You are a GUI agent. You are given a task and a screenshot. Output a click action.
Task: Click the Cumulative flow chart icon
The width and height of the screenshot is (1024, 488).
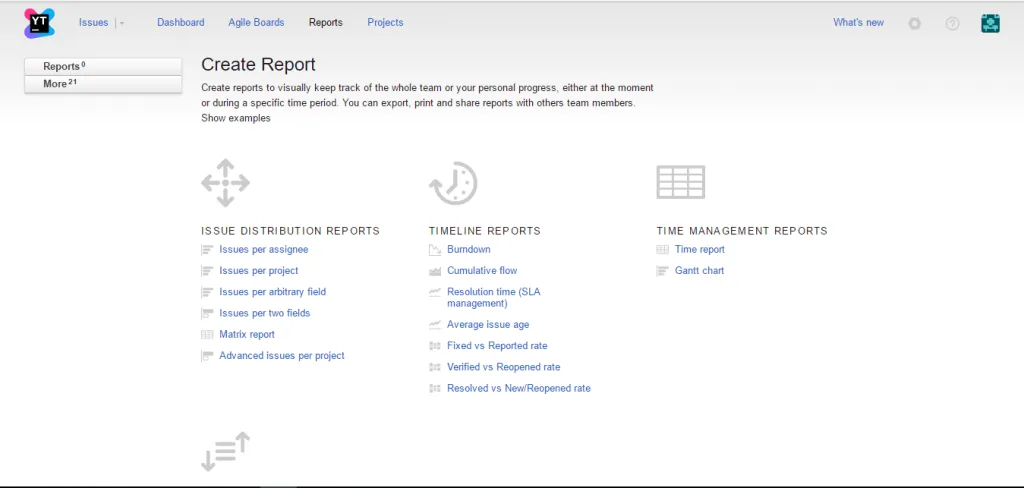[x=435, y=270]
